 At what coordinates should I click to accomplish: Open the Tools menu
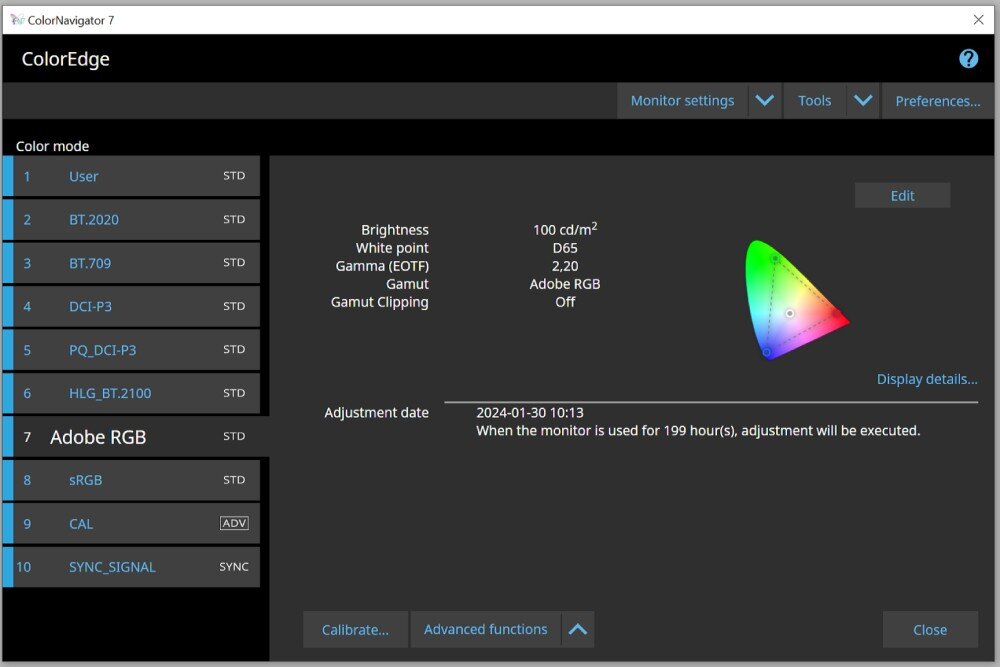814,101
